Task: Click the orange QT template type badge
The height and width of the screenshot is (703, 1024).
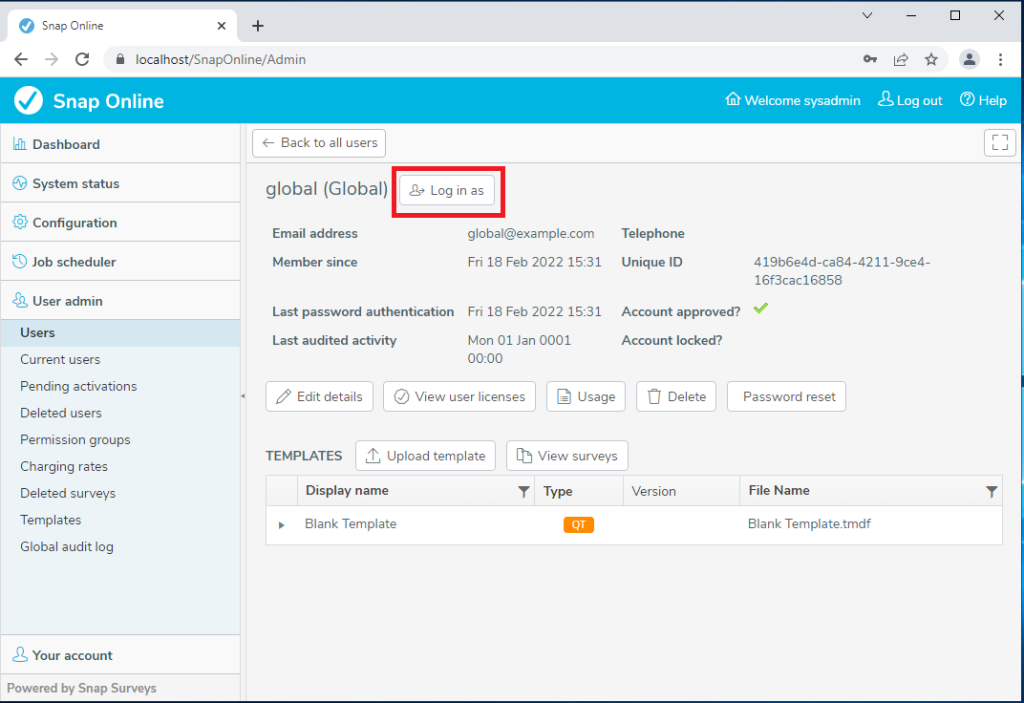Action: pyautogui.click(x=578, y=523)
